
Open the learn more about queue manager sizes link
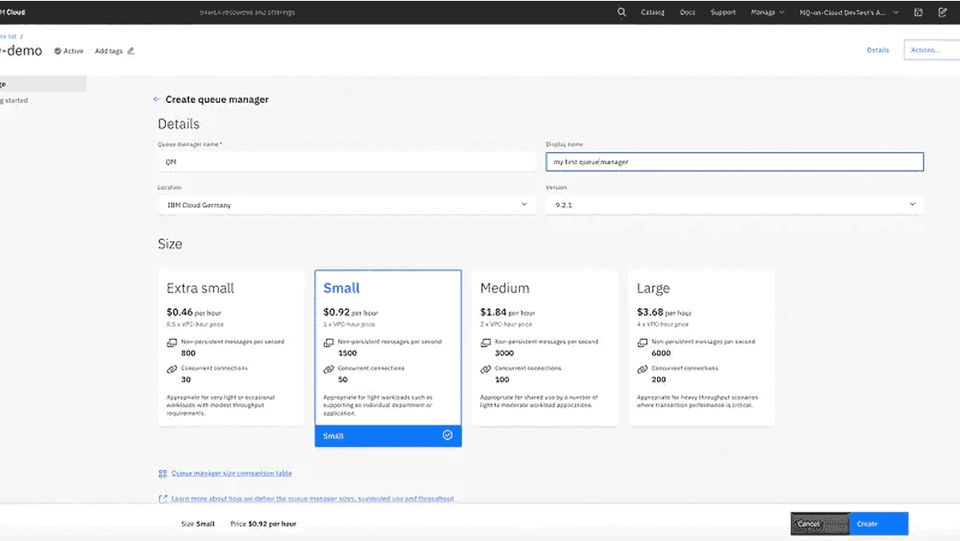312,499
